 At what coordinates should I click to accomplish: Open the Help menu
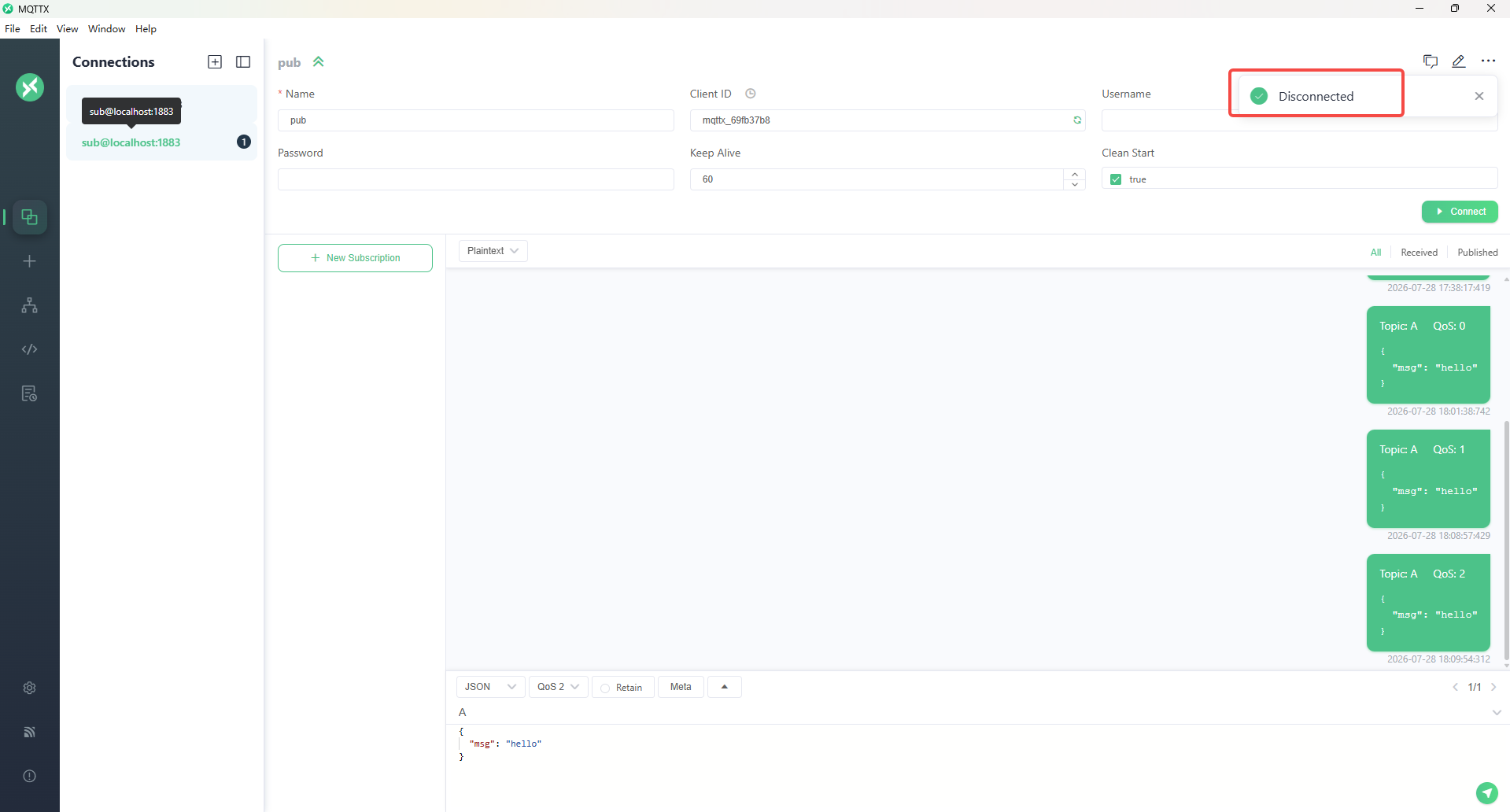pyautogui.click(x=146, y=29)
